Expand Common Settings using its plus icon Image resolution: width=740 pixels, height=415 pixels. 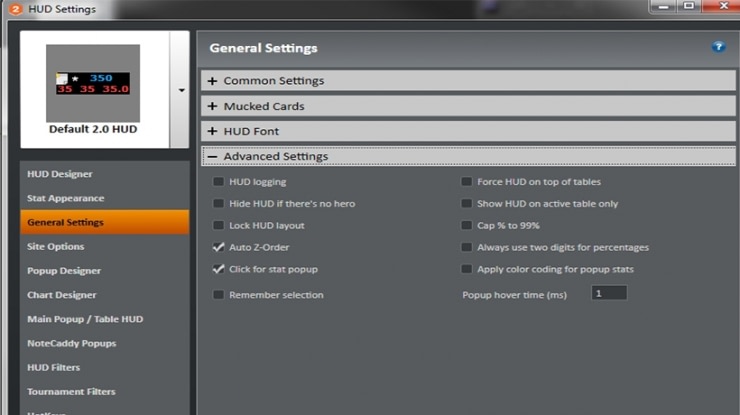click(212, 81)
